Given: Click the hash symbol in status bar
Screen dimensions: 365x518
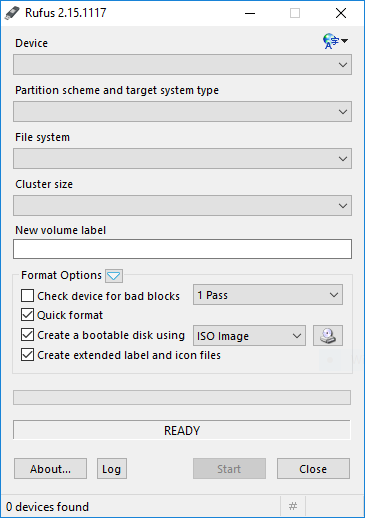Looking at the screenshot, I should click(293, 507).
